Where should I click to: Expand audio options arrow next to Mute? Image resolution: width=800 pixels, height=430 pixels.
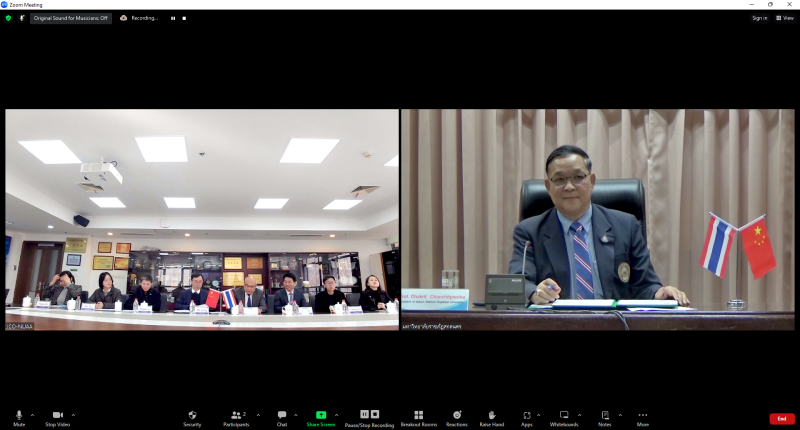click(x=32, y=414)
